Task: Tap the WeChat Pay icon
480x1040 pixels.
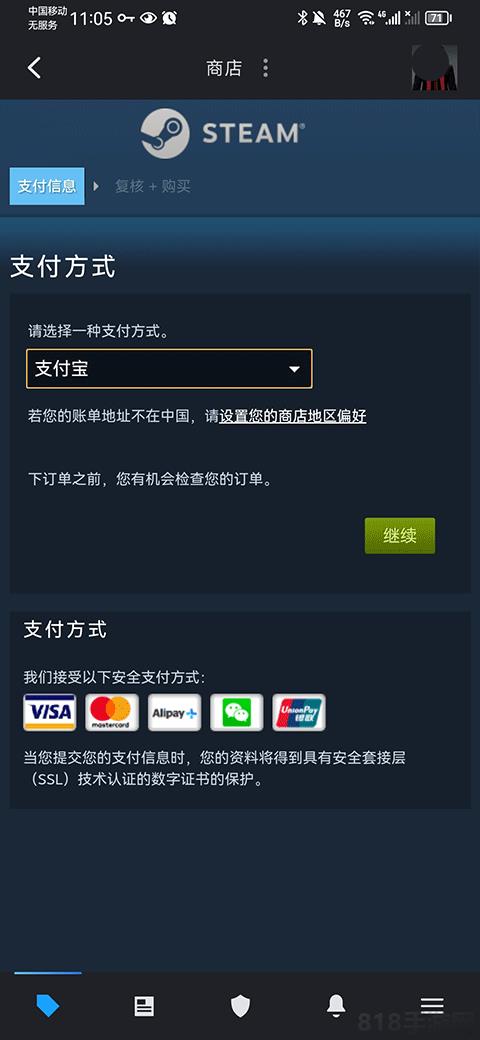Action: click(237, 712)
